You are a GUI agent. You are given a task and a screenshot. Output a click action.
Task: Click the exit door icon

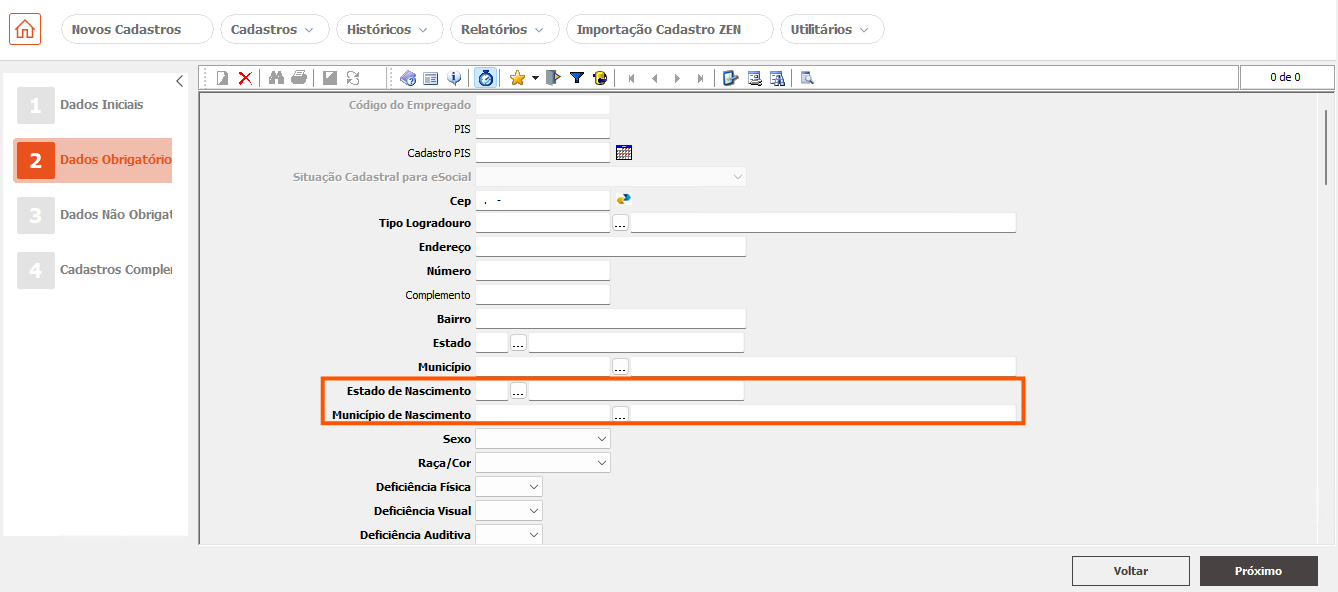[554, 78]
